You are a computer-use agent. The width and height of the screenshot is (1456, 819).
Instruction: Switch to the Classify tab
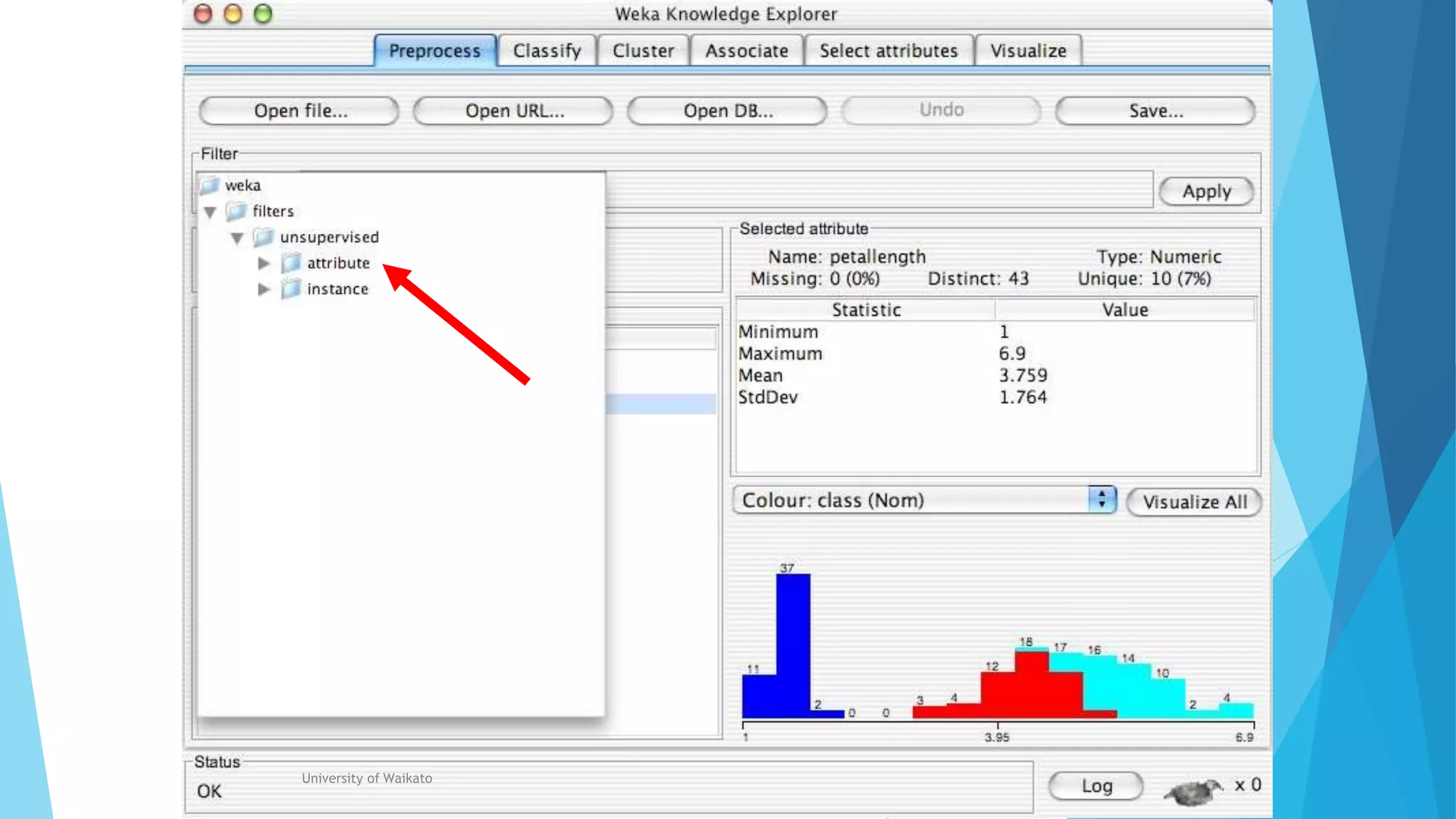547,51
